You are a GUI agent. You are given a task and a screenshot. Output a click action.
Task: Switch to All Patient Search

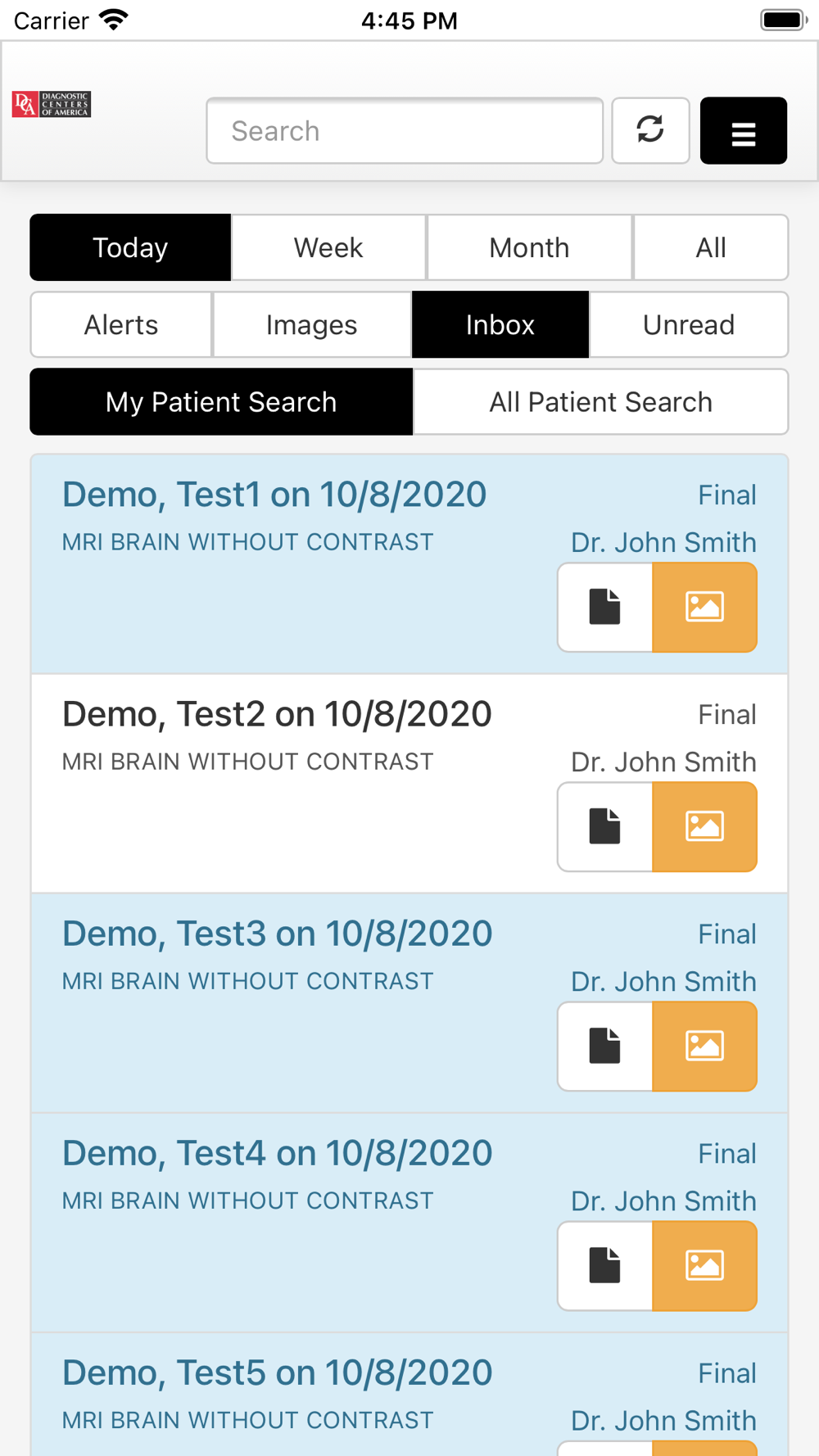[x=600, y=401]
